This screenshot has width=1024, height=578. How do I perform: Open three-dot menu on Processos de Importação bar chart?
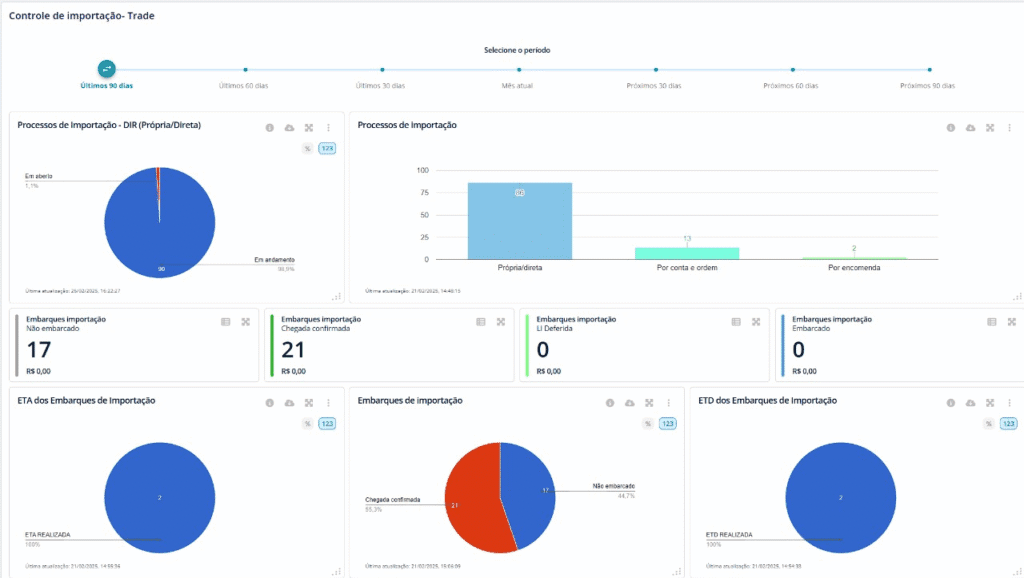(x=1009, y=128)
